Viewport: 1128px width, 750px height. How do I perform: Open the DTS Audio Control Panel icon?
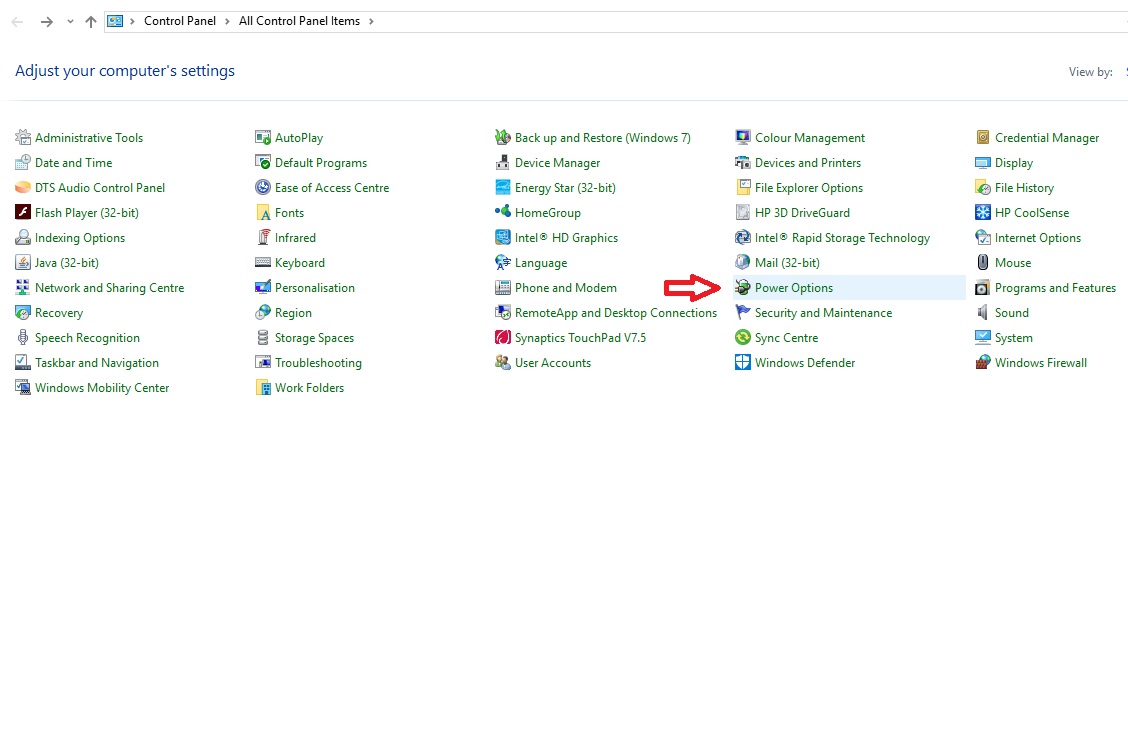click(x=23, y=188)
